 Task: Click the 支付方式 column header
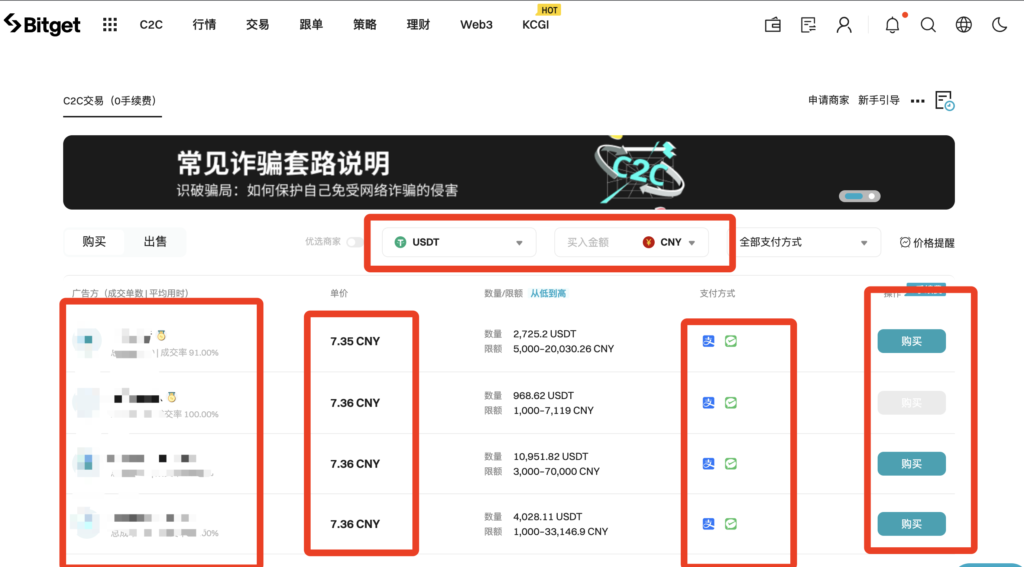click(717, 293)
